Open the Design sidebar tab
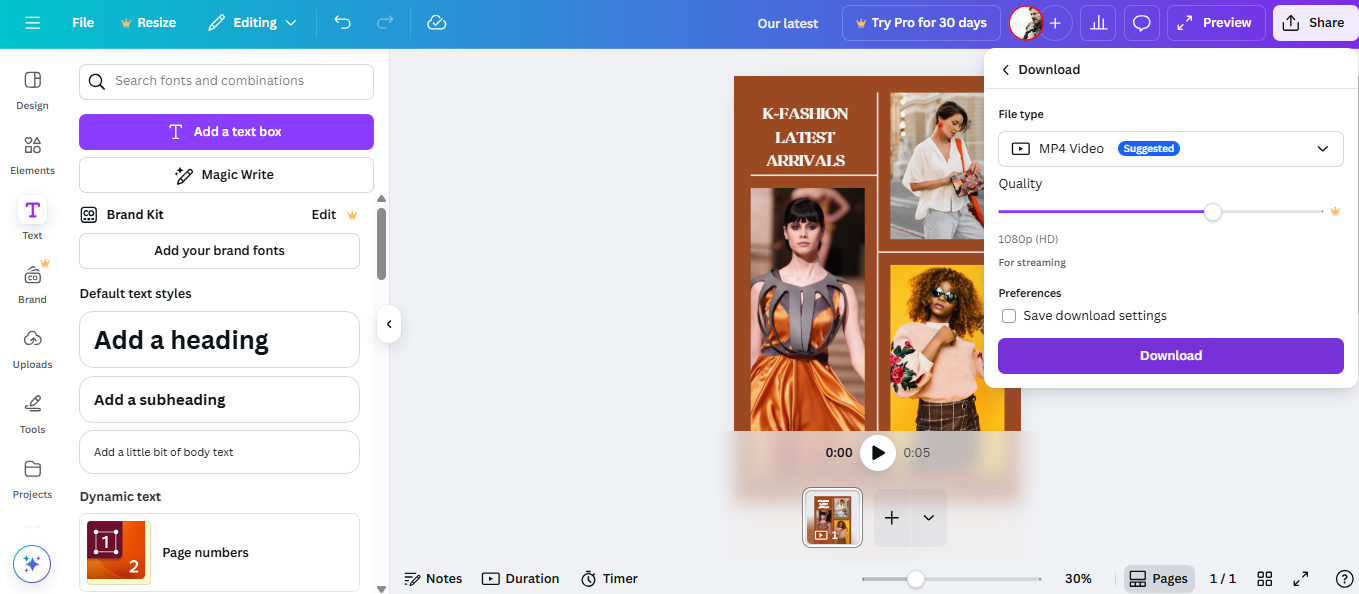 tap(32, 90)
